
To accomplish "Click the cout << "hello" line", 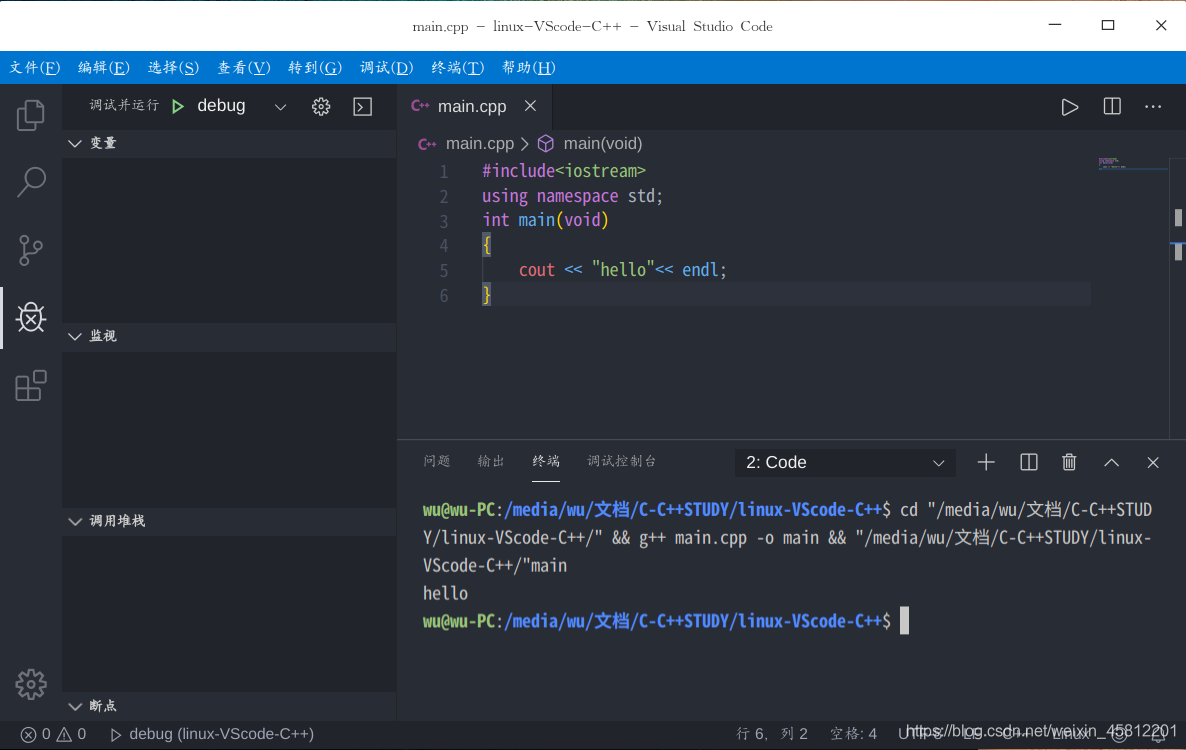I will (622, 270).
